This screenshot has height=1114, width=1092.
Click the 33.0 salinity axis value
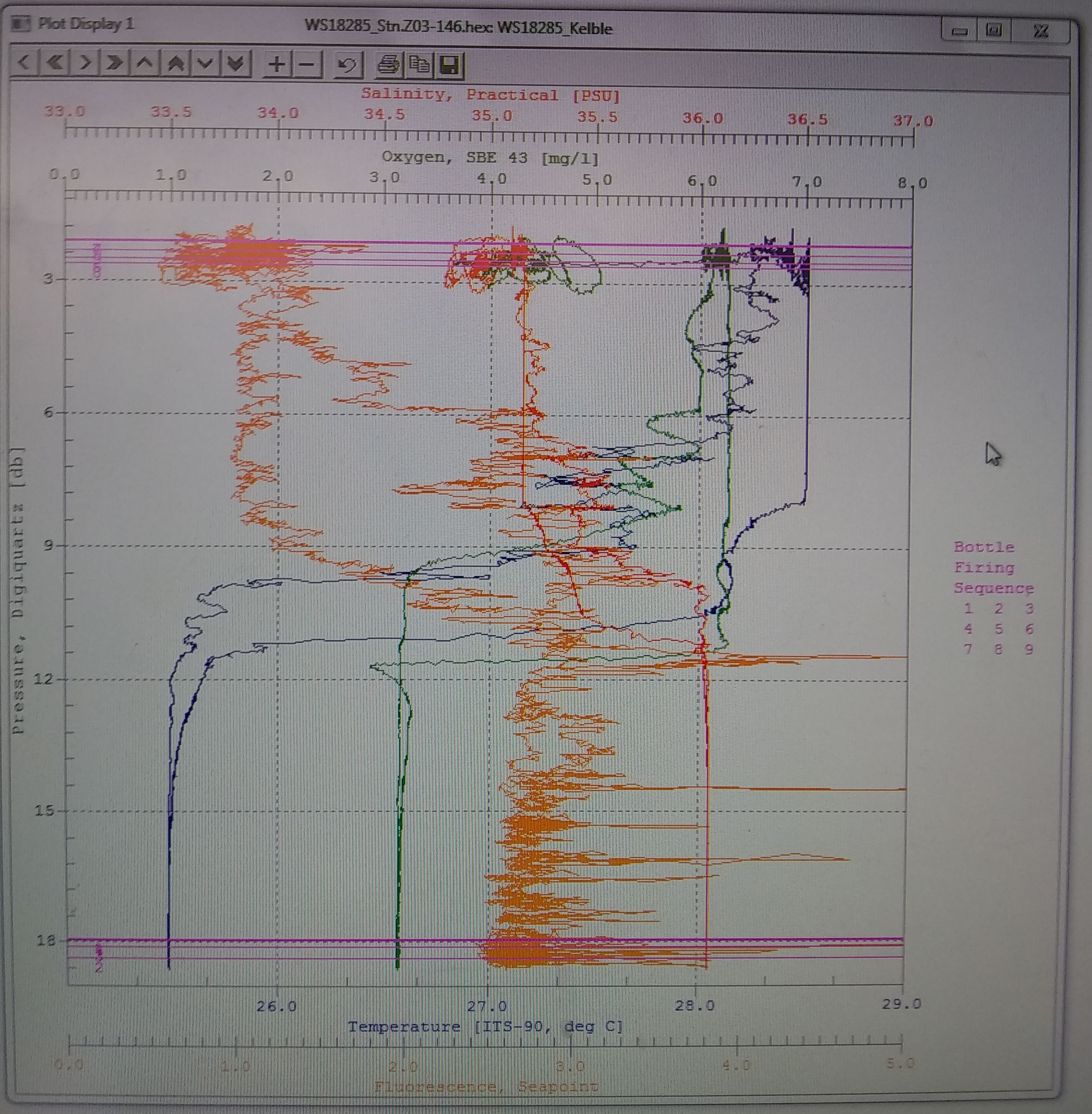coord(65,111)
